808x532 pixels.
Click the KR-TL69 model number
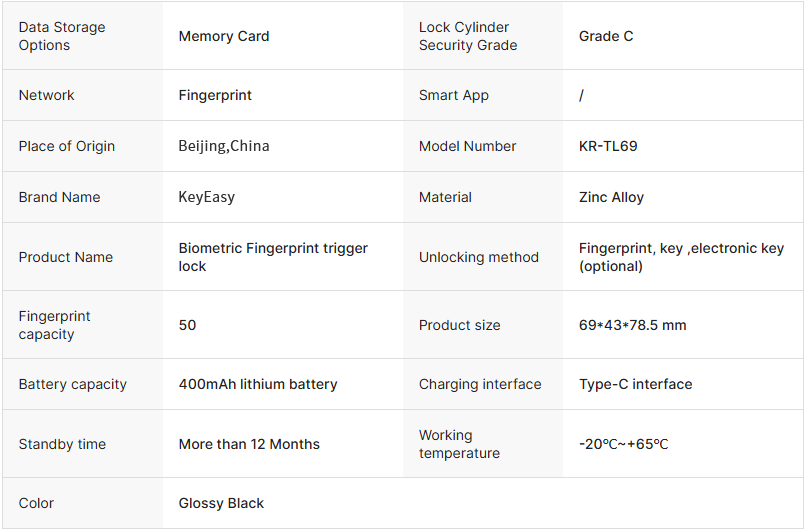point(608,146)
